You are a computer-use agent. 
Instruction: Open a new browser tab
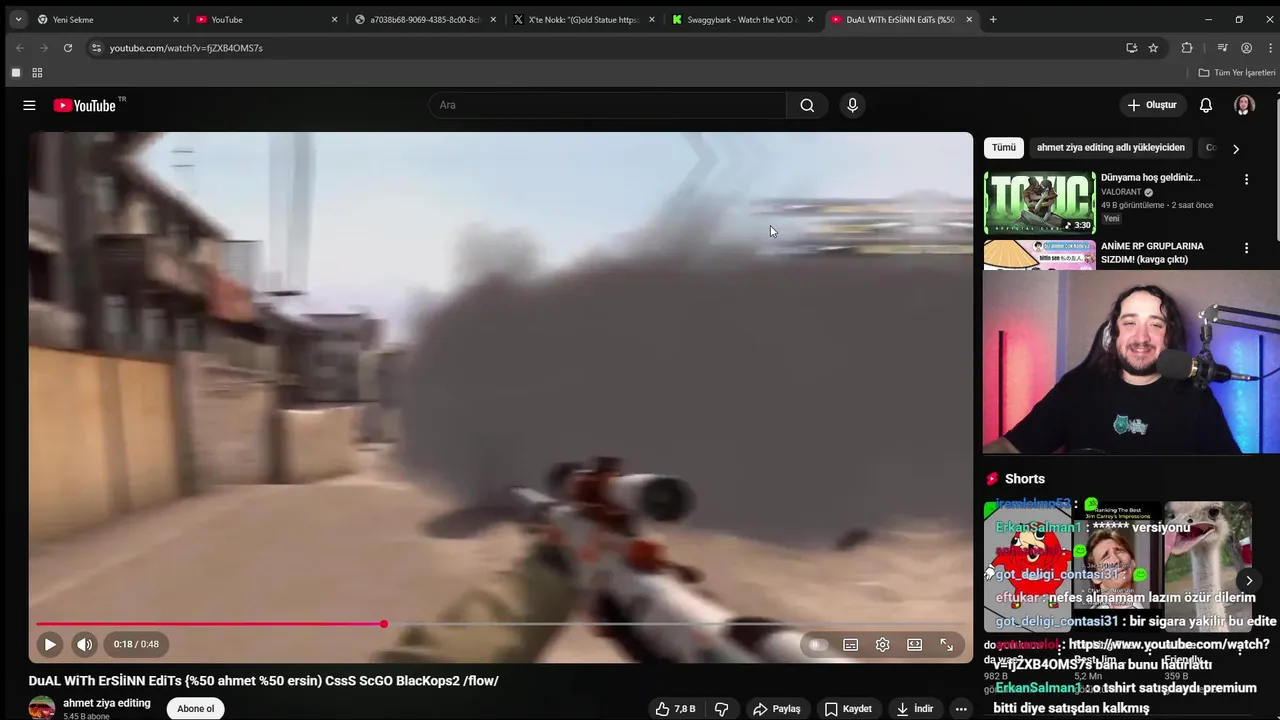point(993,19)
